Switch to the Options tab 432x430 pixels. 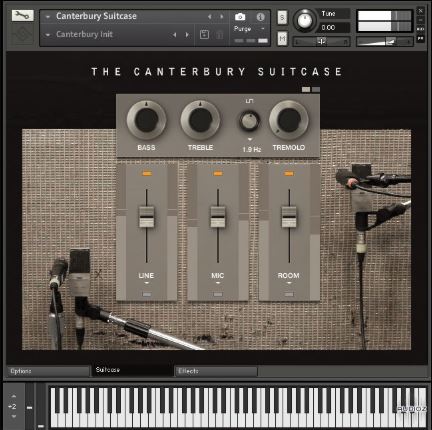point(48,371)
